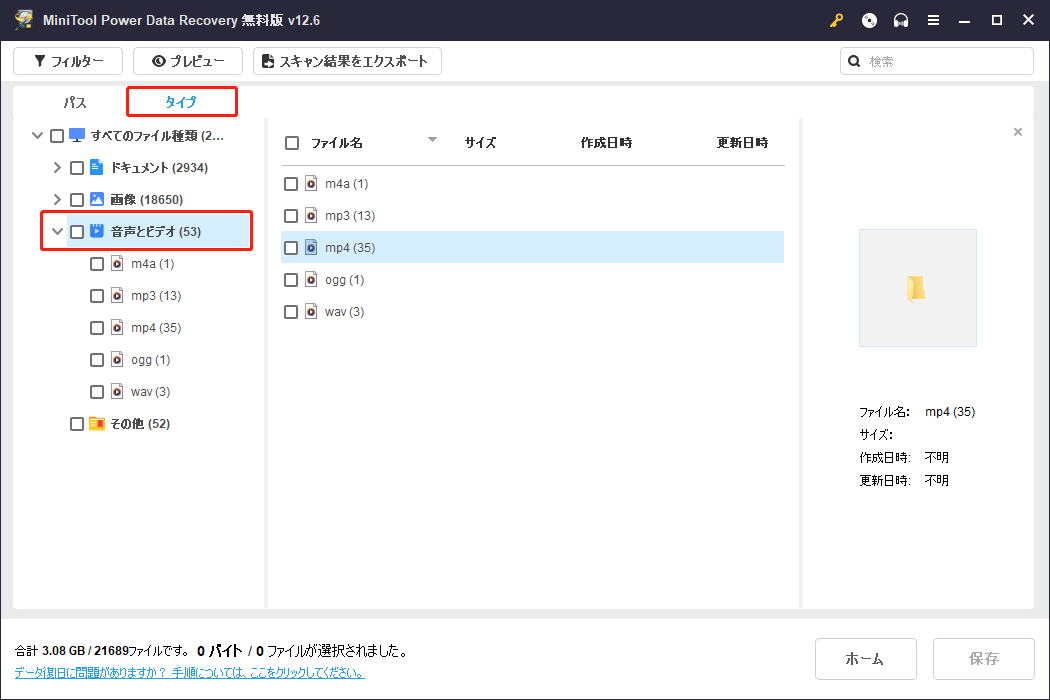This screenshot has width=1050, height=700.
Task: Open support via the headphones icon
Action: (x=901, y=21)
